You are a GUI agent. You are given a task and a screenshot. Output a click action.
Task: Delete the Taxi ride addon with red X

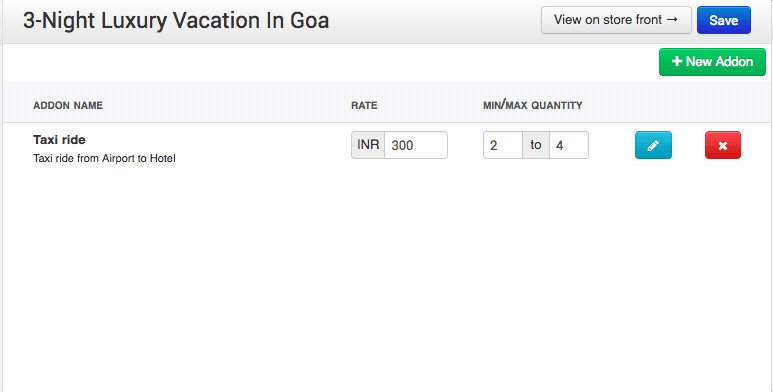pos(723,145)
